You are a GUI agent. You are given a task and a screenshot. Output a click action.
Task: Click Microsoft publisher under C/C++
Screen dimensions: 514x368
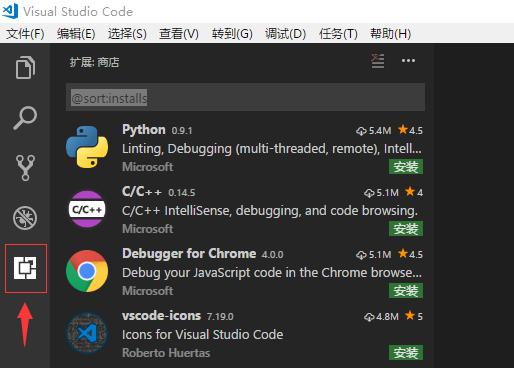point(148,229)
